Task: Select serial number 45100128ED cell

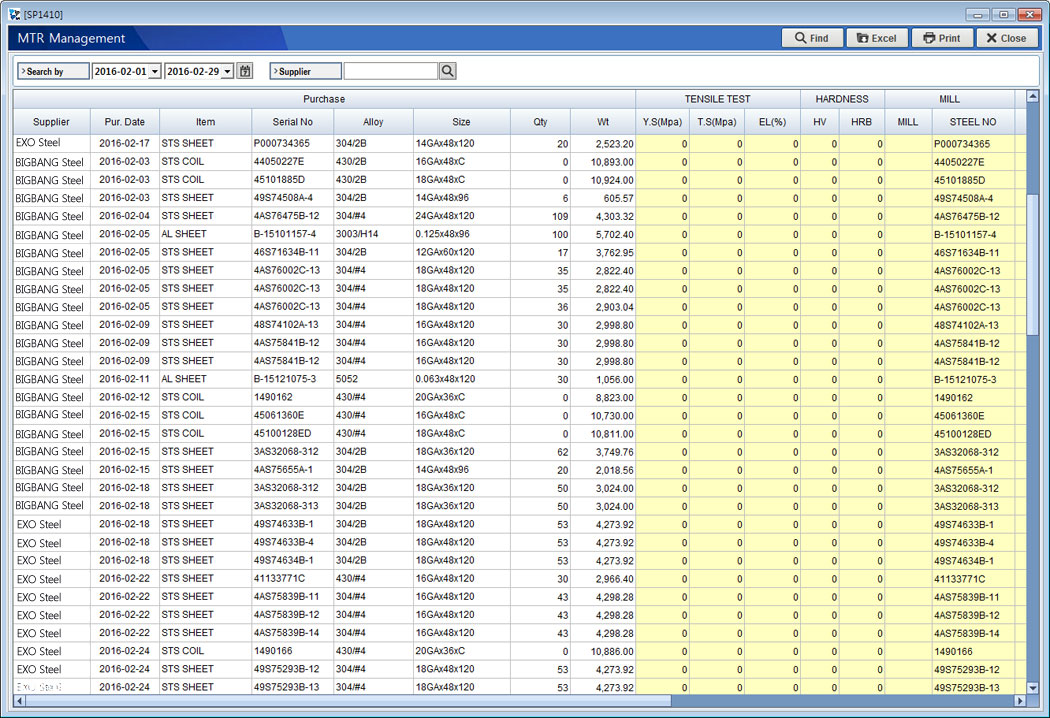Action: click(293, 433)
